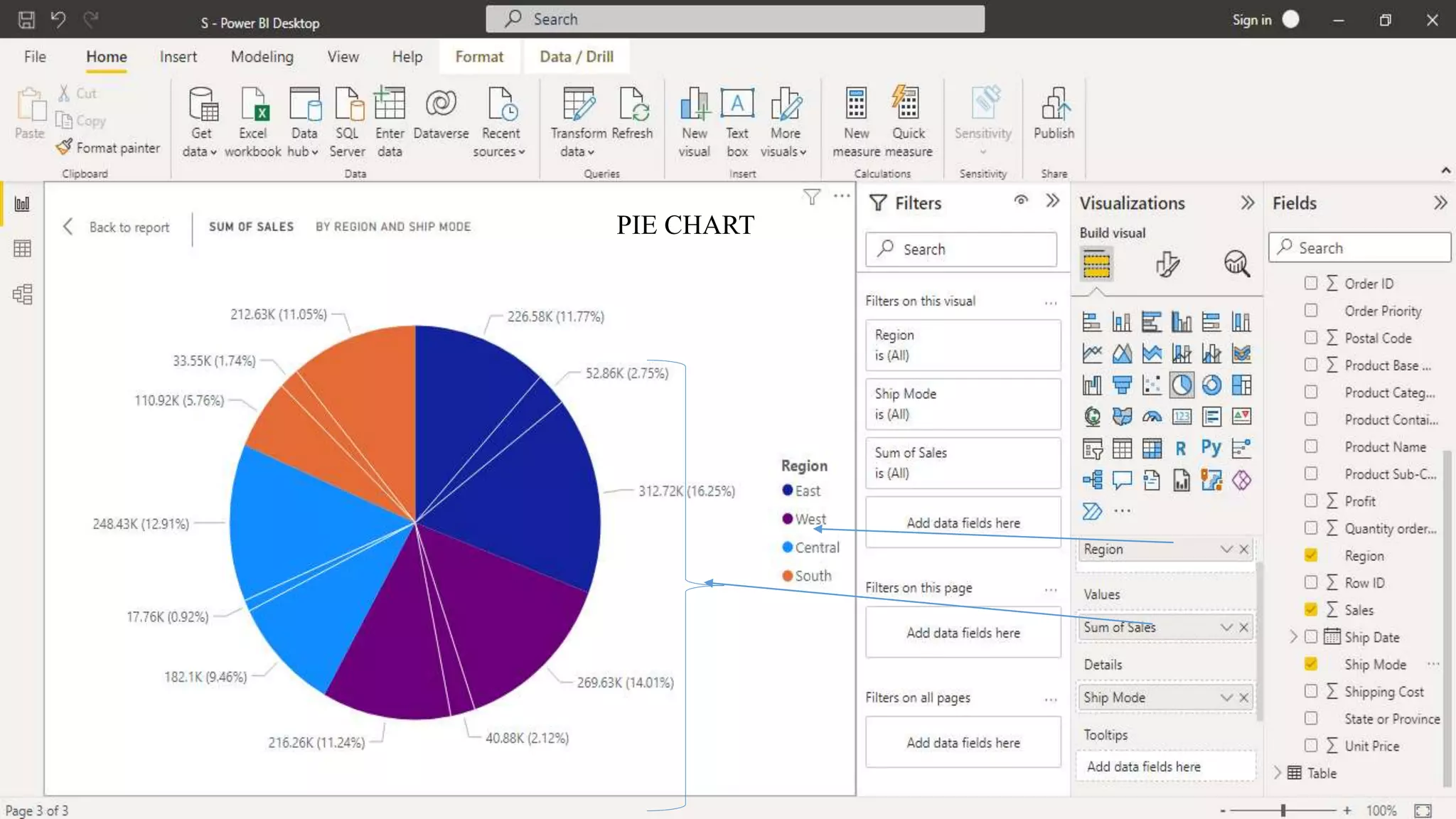This screenshot has height=819, width=1456.
Task: Check the Postal Code field
Action: (x=1311, y=338)
